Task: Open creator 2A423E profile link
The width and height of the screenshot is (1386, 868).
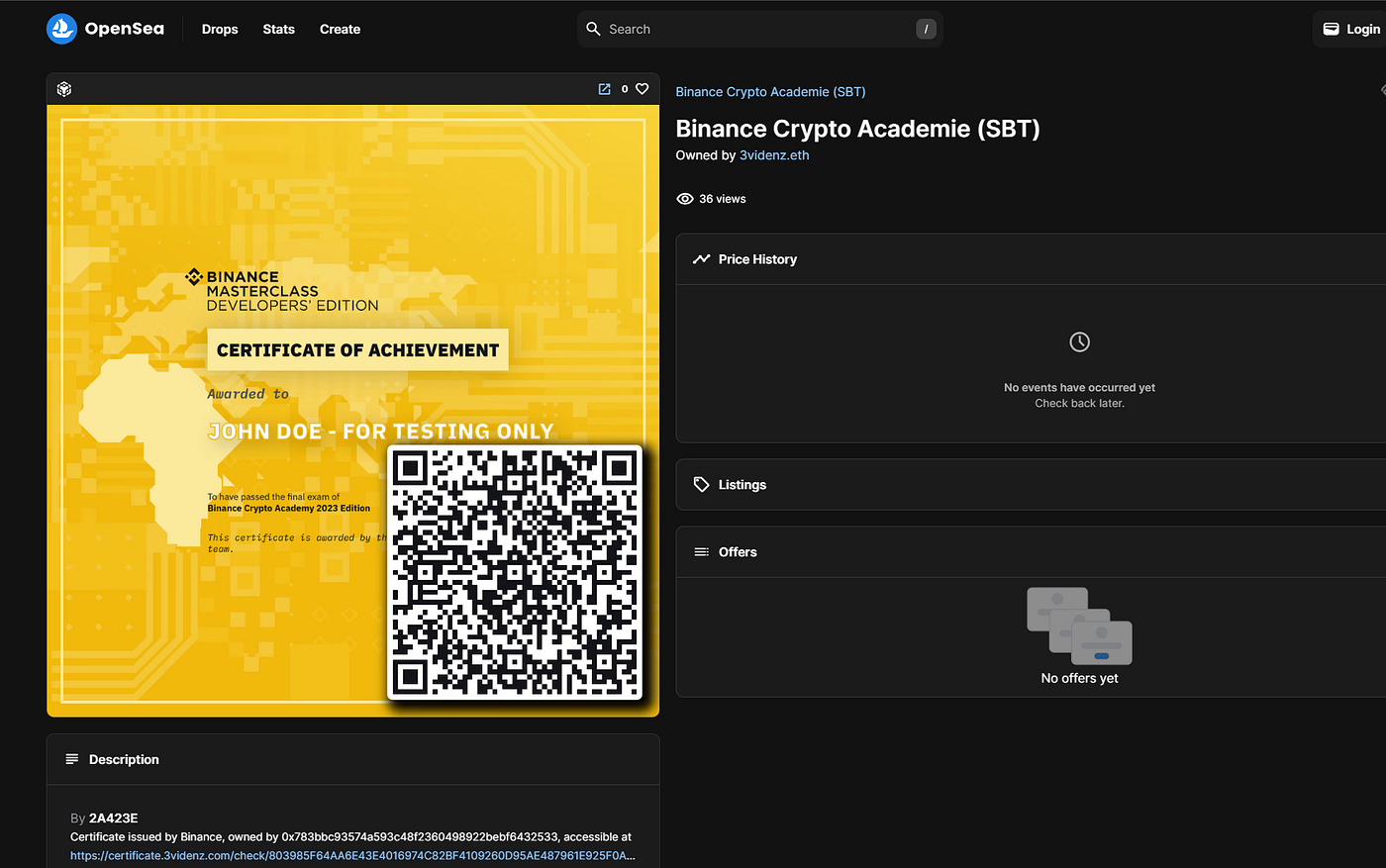Action: (113, 819)
